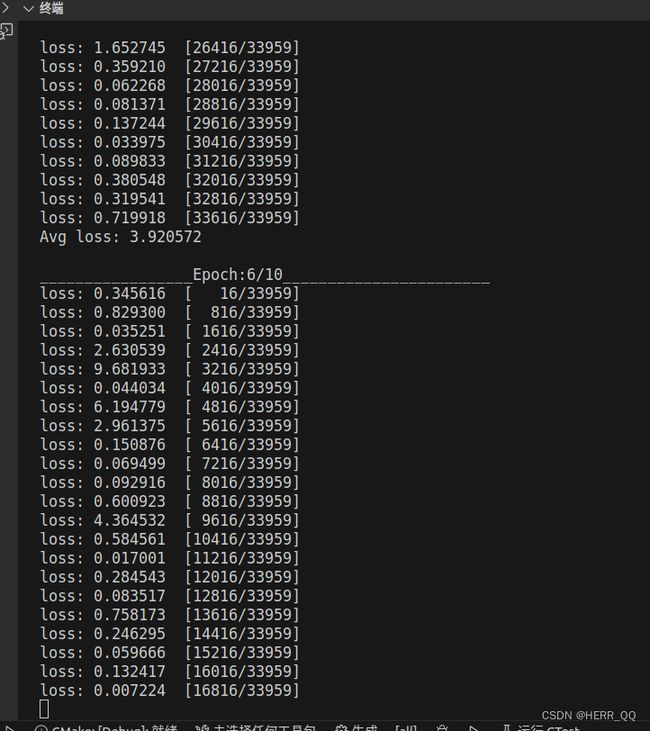
Task: Click the 生成 build gear icon
Action: 341,728
